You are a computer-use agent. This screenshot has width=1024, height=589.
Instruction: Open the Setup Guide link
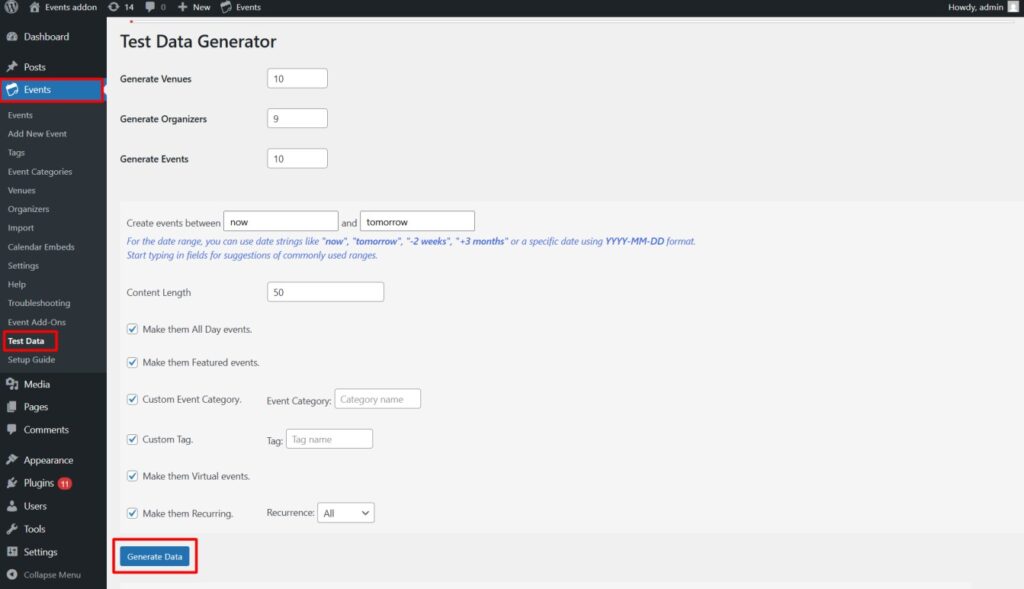pos(31,360)
